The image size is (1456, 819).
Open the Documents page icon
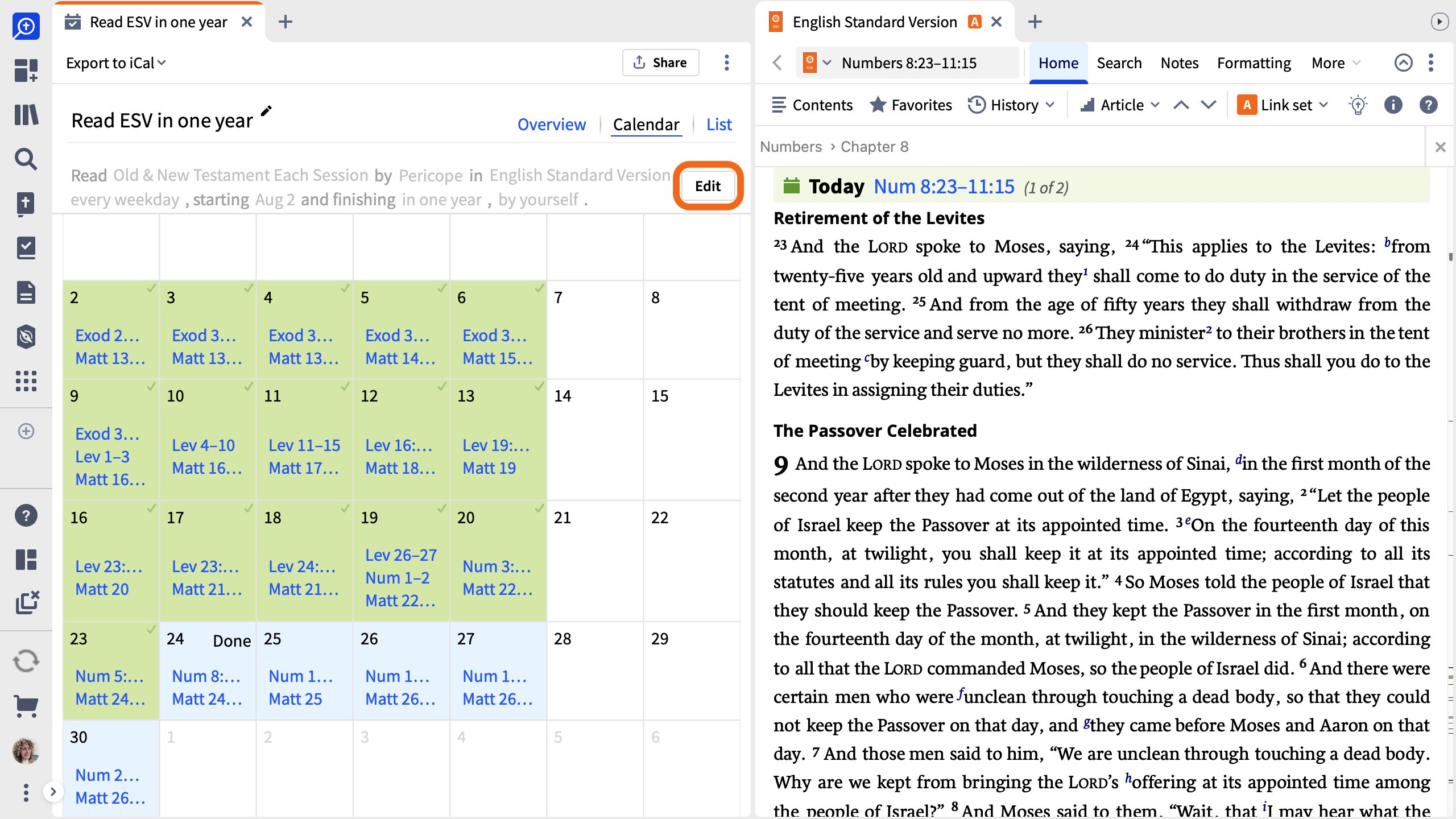click(26, 292)
